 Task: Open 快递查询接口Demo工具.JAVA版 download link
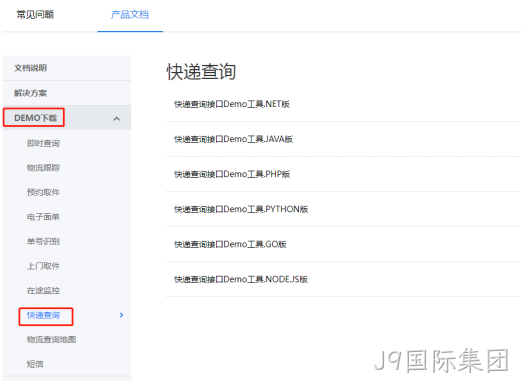233,139
